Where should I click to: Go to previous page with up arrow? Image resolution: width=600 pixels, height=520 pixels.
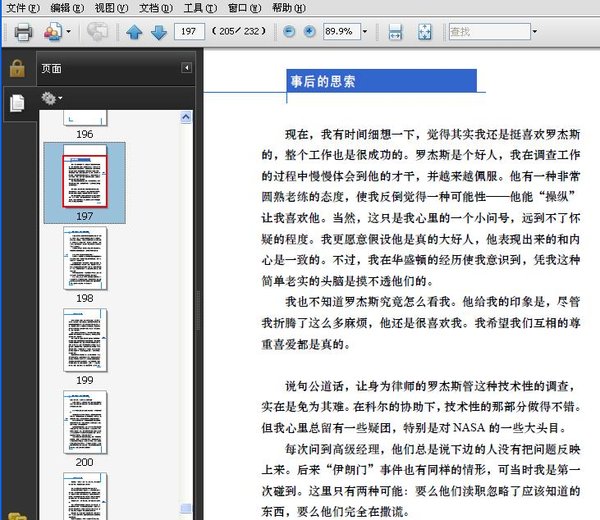[134, 32]
